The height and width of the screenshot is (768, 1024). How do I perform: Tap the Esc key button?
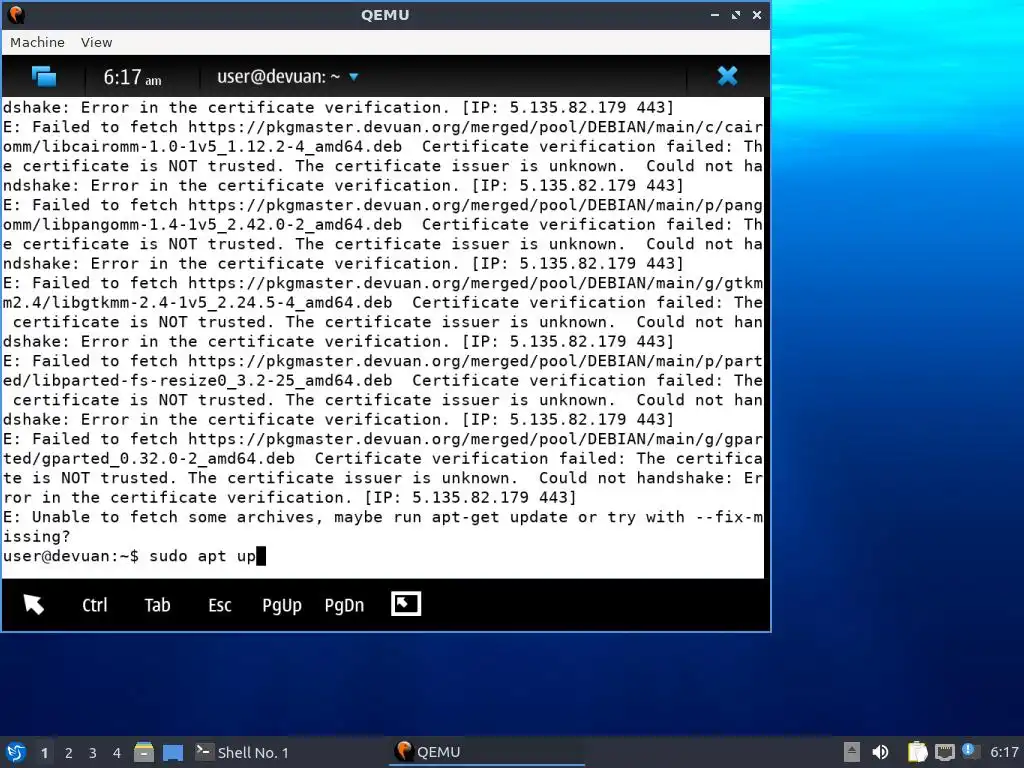[219, 605]
